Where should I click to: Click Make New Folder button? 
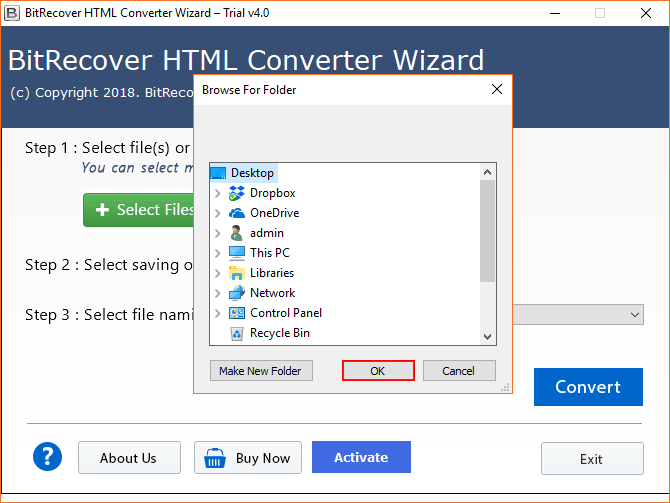pos(261,371)
